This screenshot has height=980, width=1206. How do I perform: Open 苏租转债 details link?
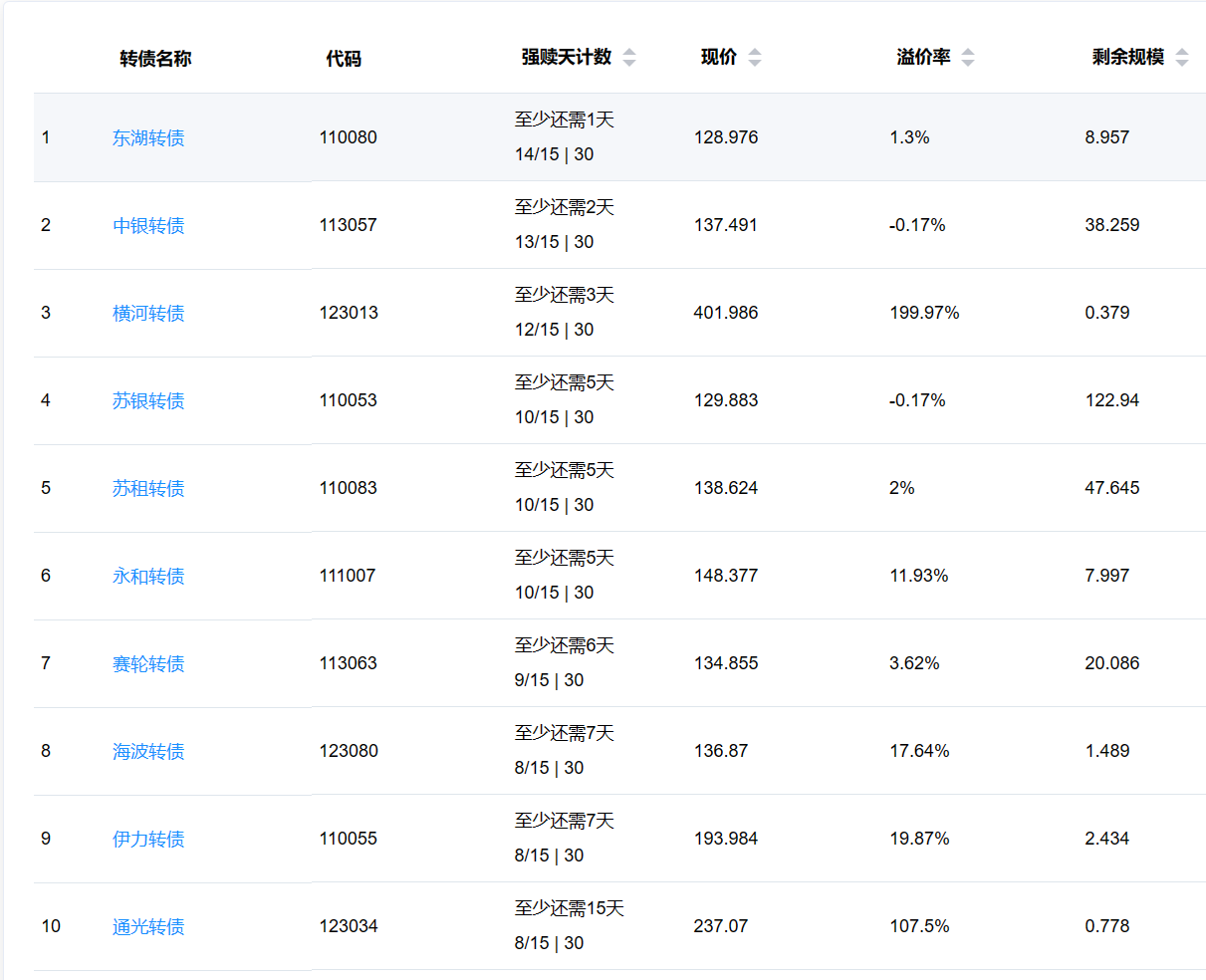[x=148, y=489]
